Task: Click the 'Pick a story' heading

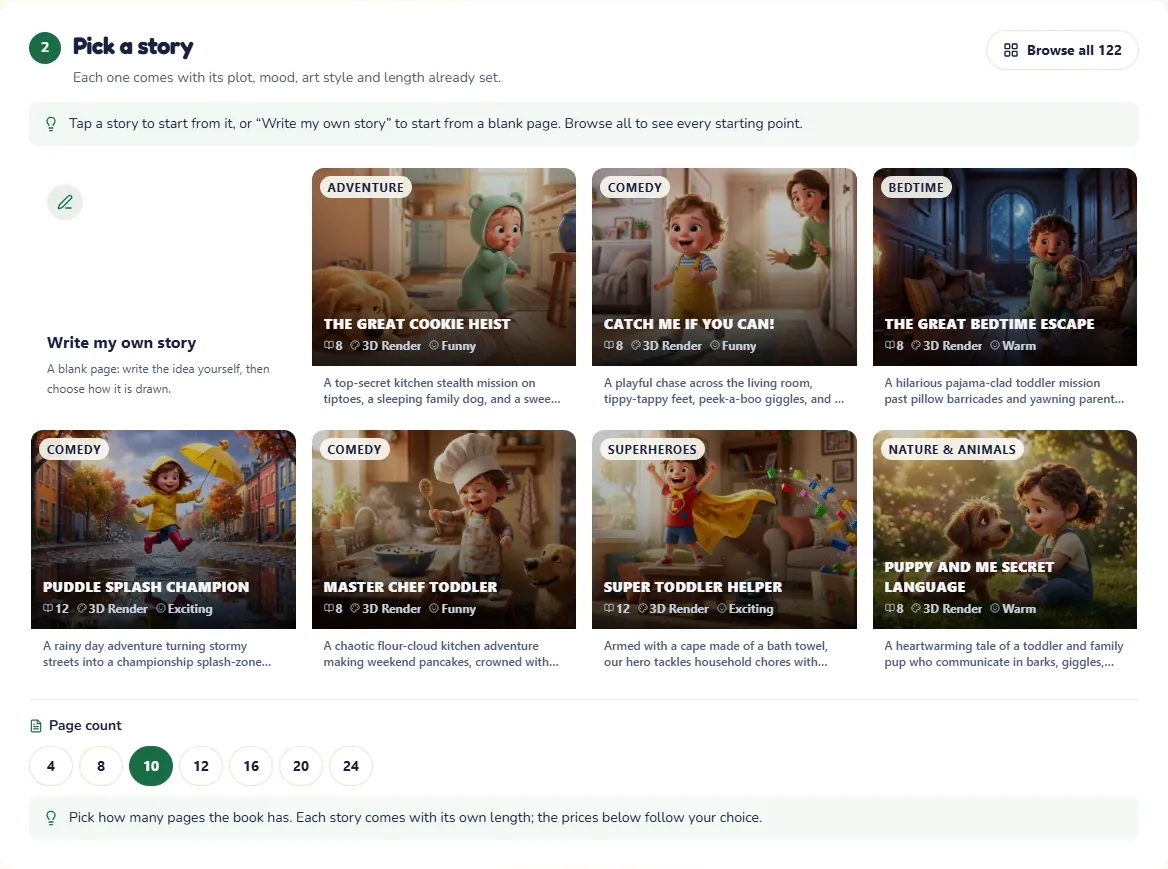Action: click(x=133, y=47)
